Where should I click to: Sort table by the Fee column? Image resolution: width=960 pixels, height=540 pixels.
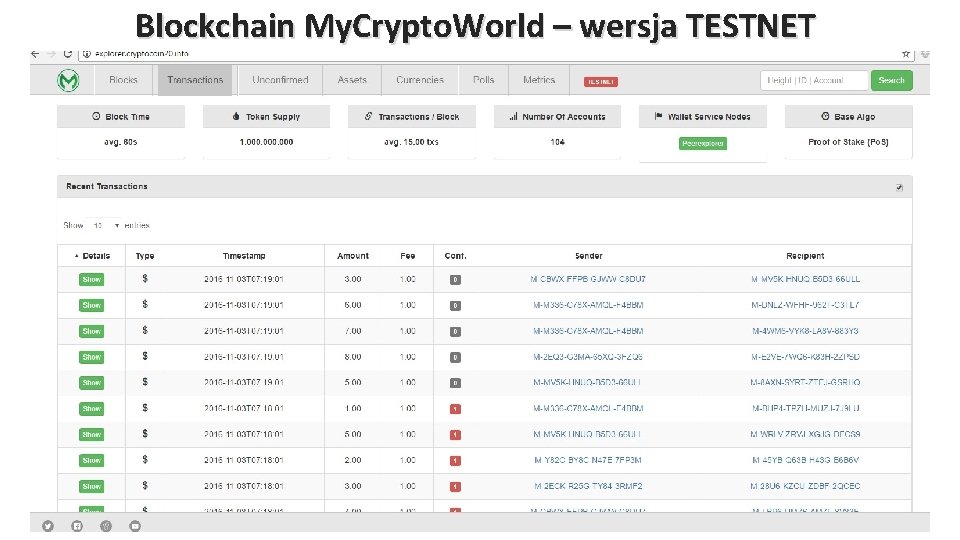pyautogui.click(x=408, y=256)
